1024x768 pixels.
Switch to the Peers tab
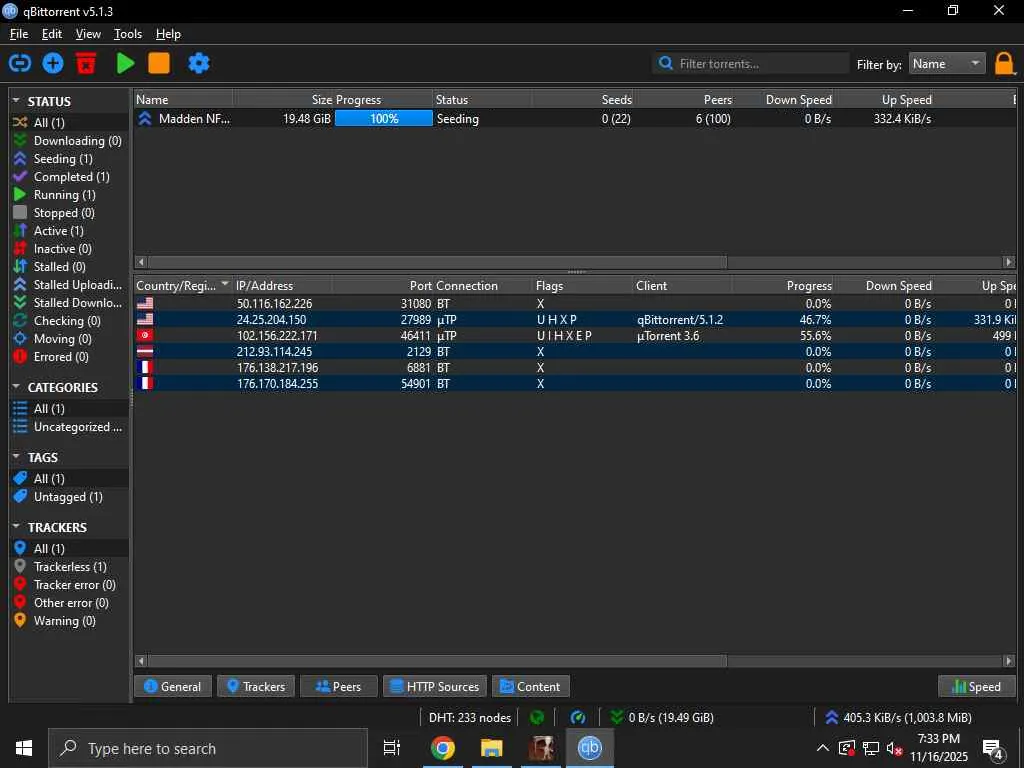[x=338, y=686]
